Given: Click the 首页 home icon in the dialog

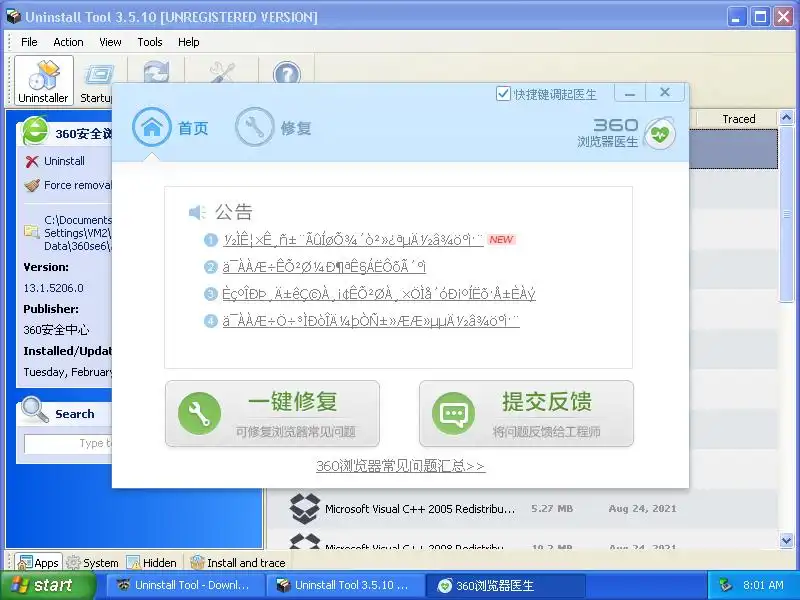Looking at the screenshot, I should pyautogui.click(x=152, y=127).
